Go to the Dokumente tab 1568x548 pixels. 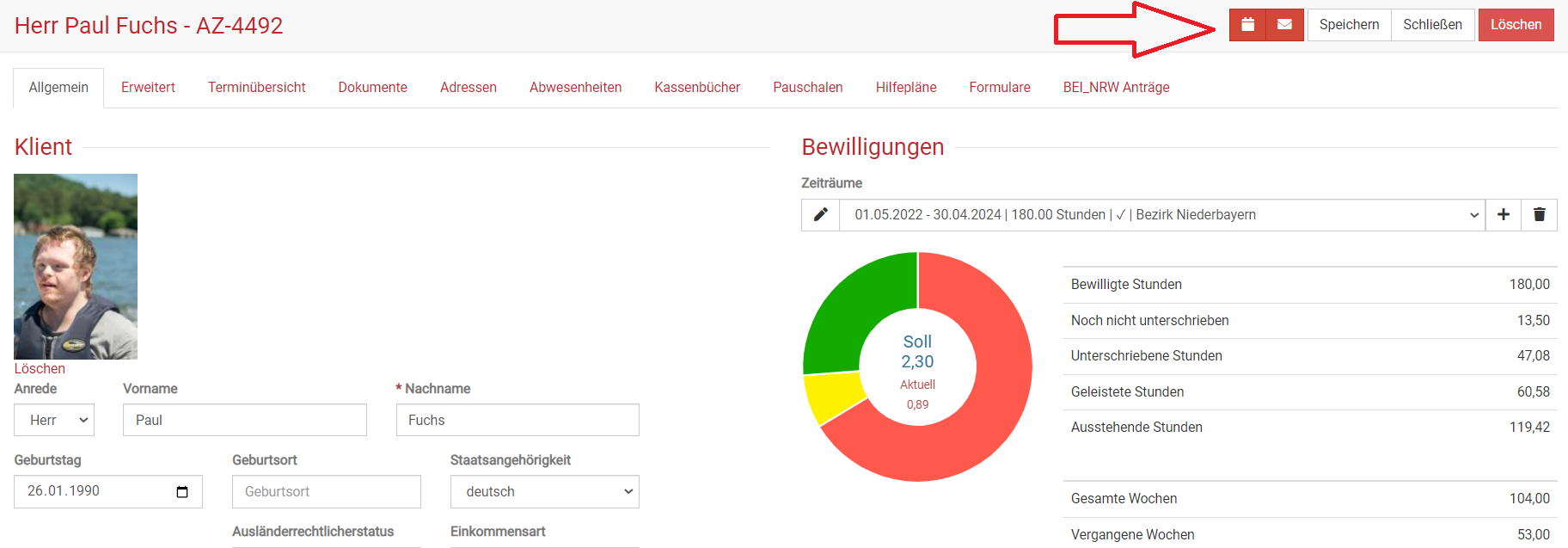(372, 88)
